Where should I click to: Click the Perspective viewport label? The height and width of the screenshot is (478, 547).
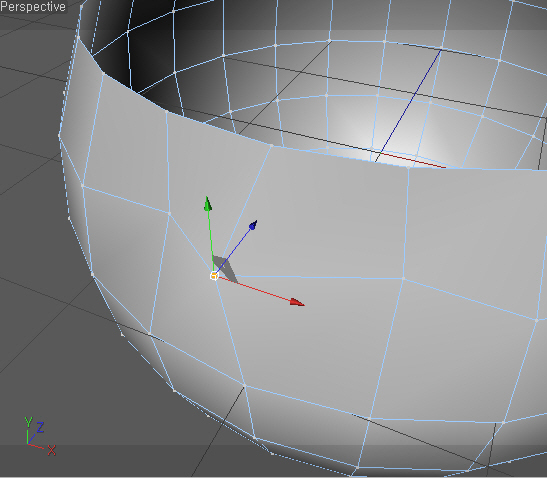coord(33,7)
